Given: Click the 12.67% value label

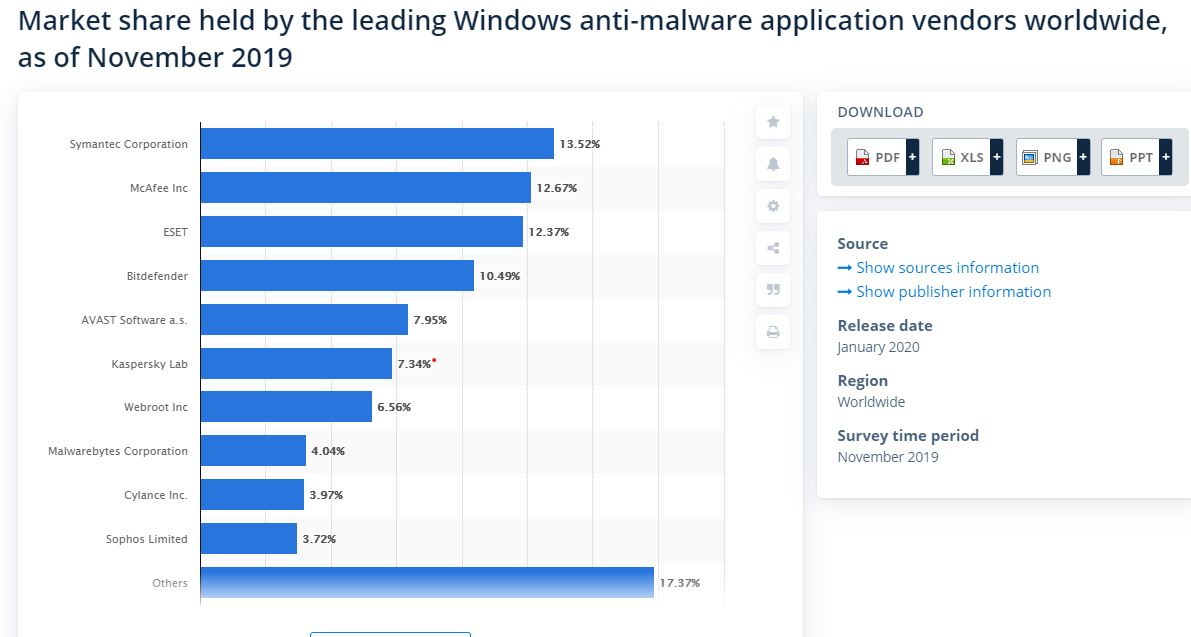Looking at the screenshot, I should pos(557,188).
